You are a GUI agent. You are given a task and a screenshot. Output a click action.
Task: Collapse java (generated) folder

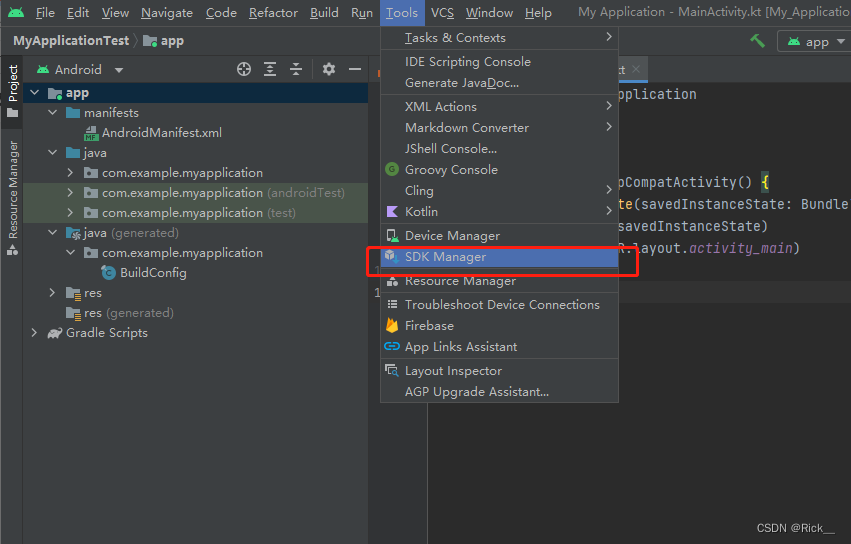point(53,233)
